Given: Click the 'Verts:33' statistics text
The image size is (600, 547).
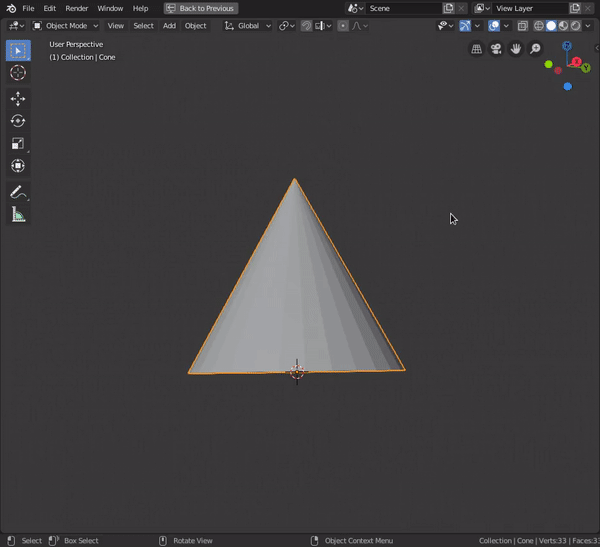Looking at the screenshot, I should point(553,540).
